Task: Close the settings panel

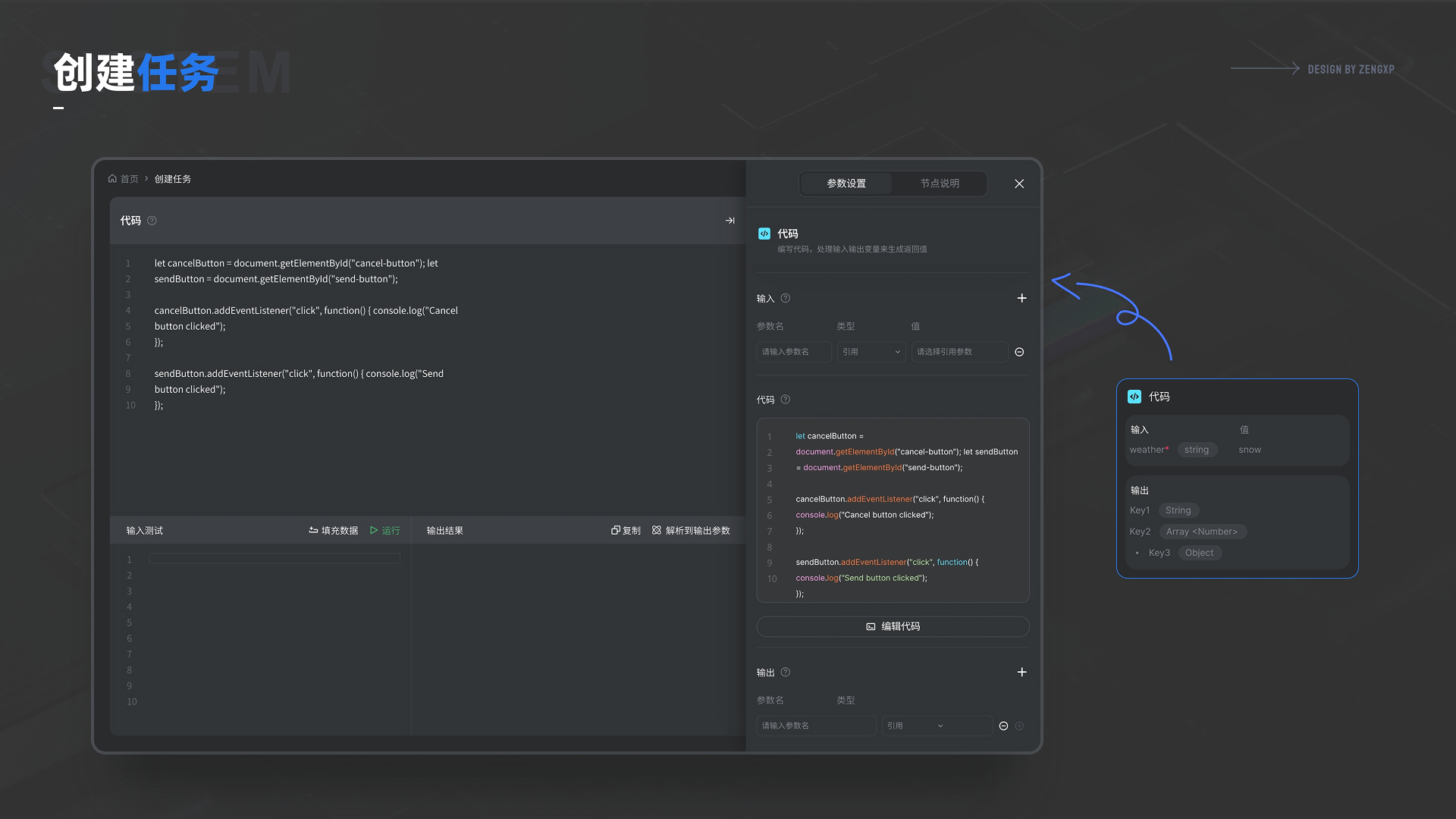Action: pos(1019,184)
